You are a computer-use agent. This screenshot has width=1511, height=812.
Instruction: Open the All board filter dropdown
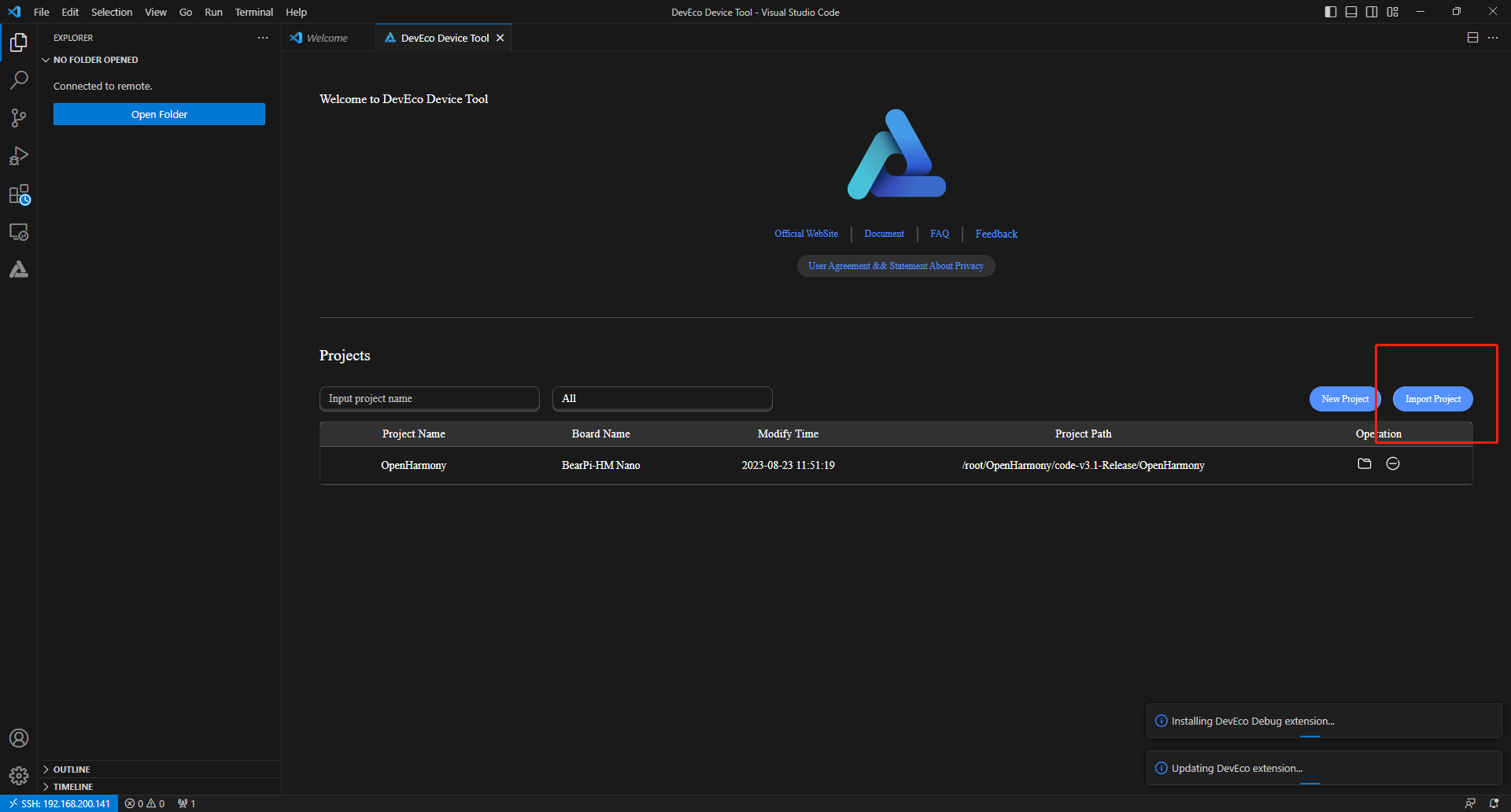pyautogui.click(x=663, y=399)
